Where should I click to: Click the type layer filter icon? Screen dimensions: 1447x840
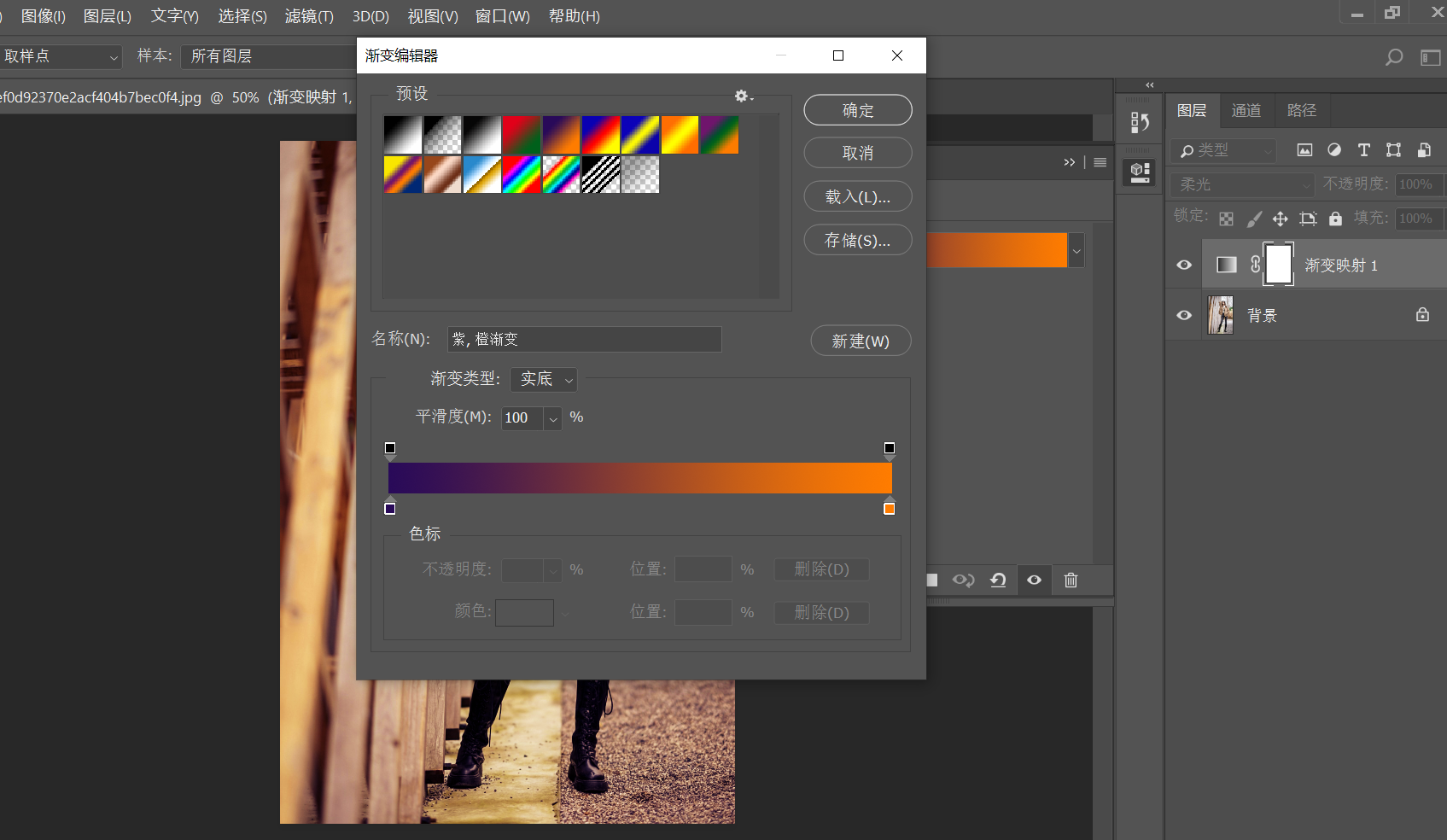[1363, 150]
